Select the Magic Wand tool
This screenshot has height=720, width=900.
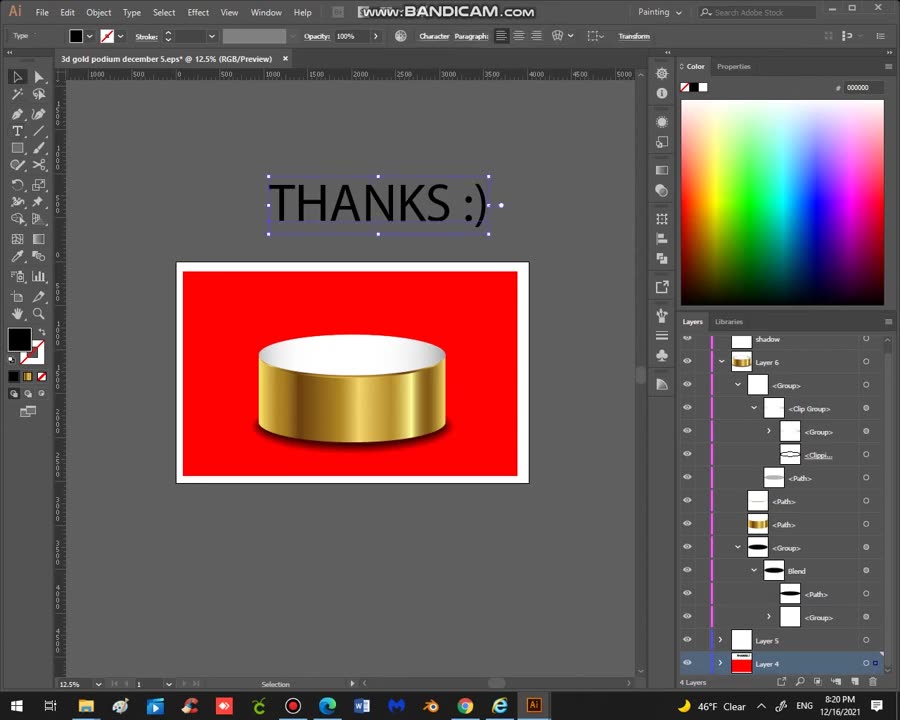(17, 94)
